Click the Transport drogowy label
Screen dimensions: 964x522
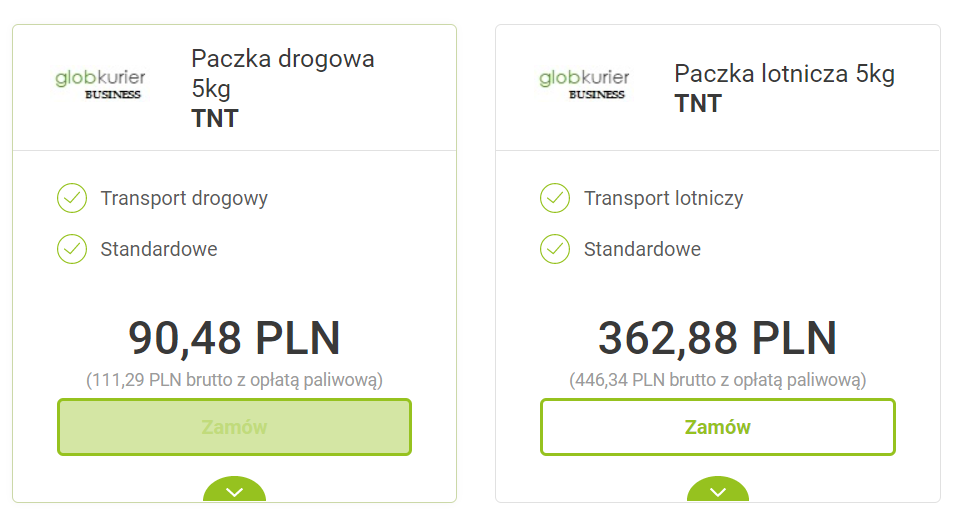[x=184, y=198]
